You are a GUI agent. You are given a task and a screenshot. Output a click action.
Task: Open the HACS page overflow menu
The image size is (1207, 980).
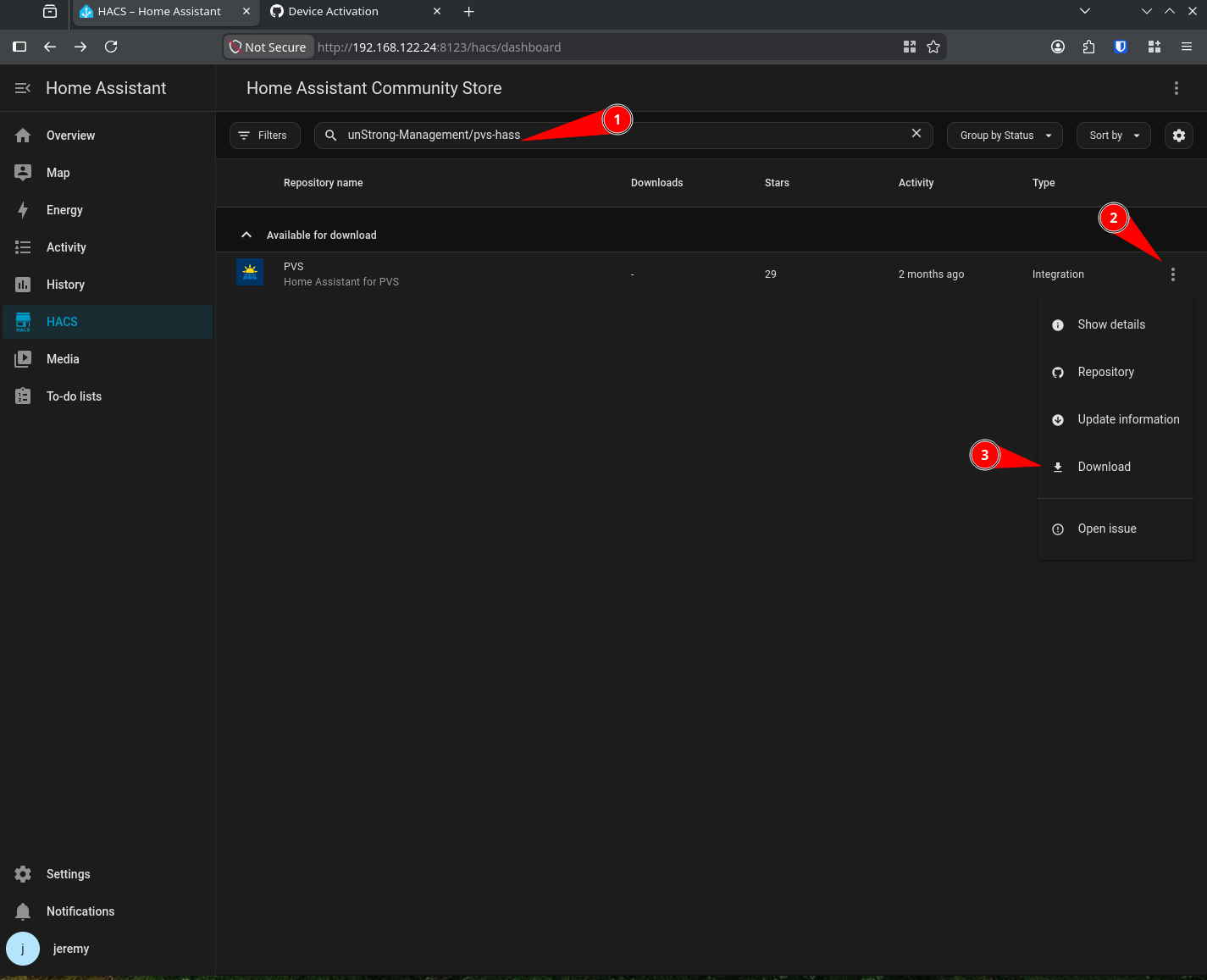coord(1176,88)
